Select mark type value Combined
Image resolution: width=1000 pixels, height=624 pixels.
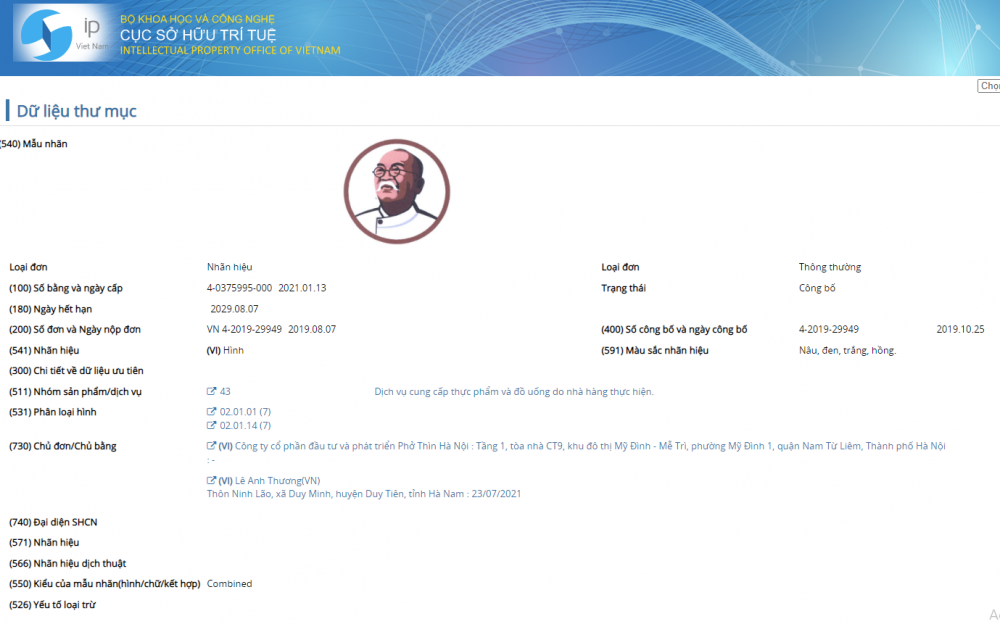click(230, 583)
